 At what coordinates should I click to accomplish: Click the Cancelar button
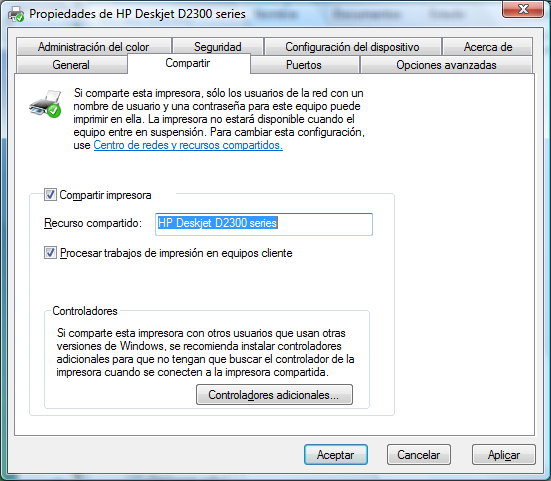tap(419, 455)
